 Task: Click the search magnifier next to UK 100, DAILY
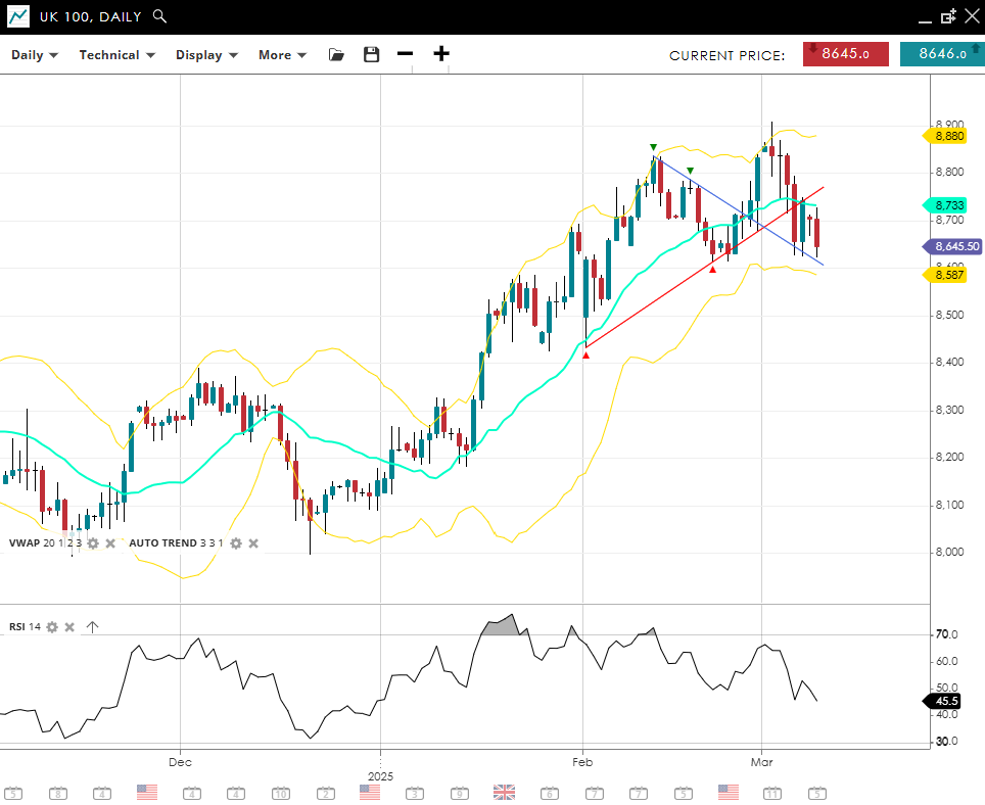[160, 17]
